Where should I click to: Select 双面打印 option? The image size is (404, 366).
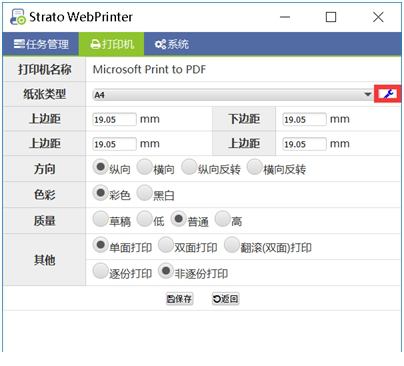click(x=166, y=245)
